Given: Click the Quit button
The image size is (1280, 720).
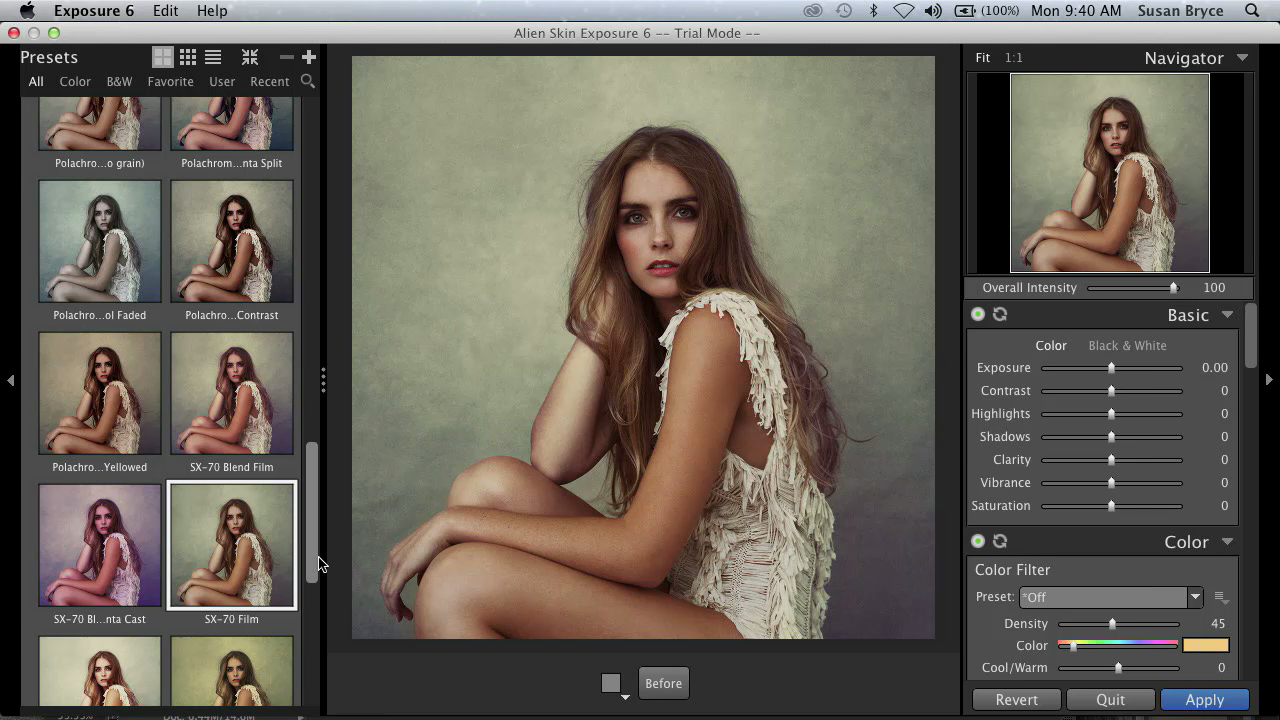Looking at the screenshot, I should (1111, 700).
